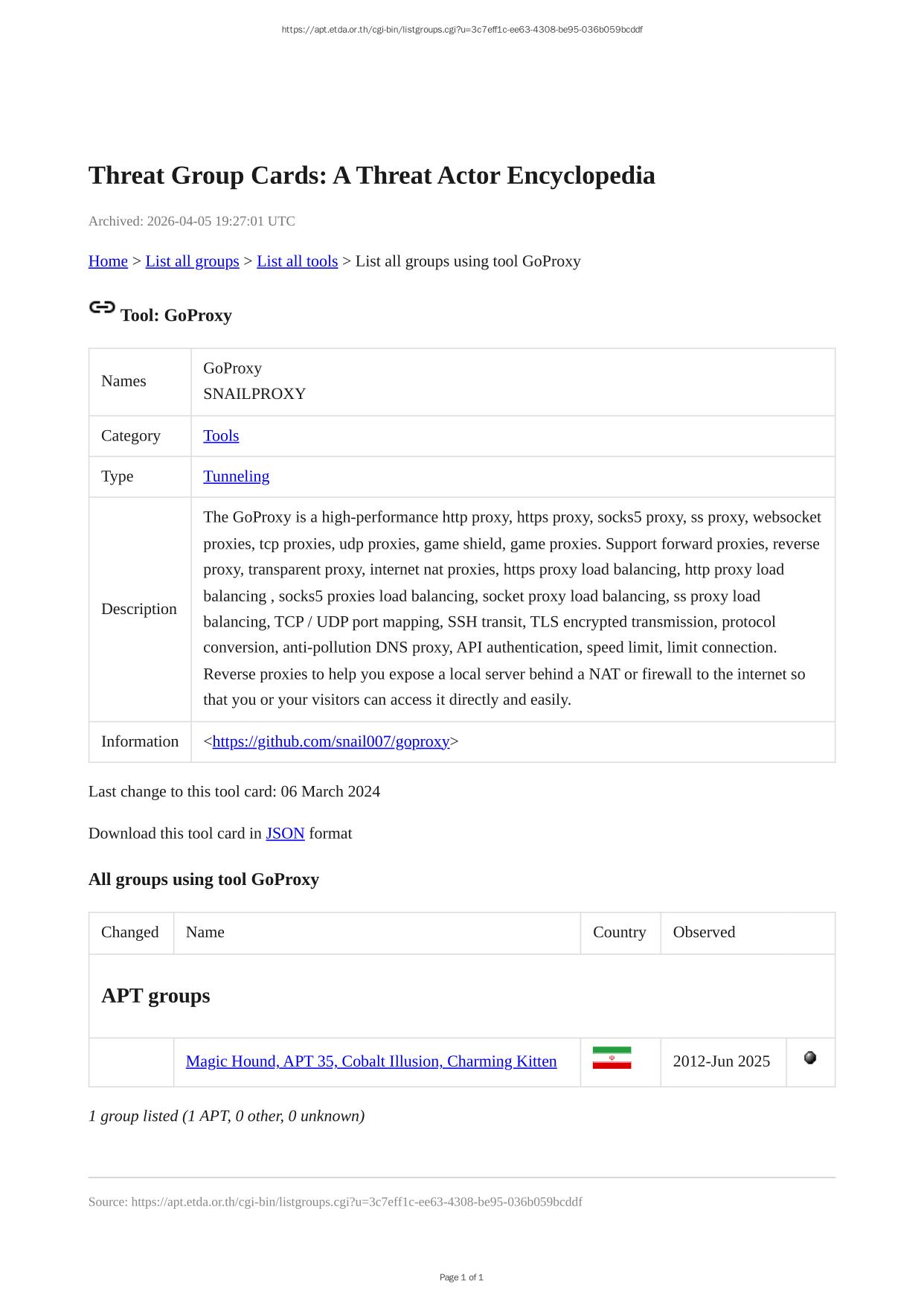Click the dark sphere status icon
Viewport: 924px width, 1307px height.
pyautogui.click(x=810, y=1058)
